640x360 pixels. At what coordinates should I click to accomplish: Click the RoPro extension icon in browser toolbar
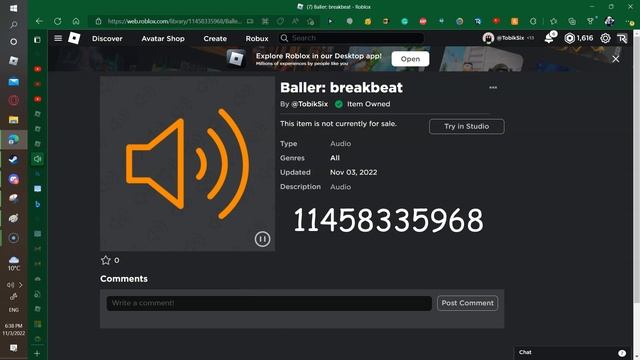pos(478,21)
